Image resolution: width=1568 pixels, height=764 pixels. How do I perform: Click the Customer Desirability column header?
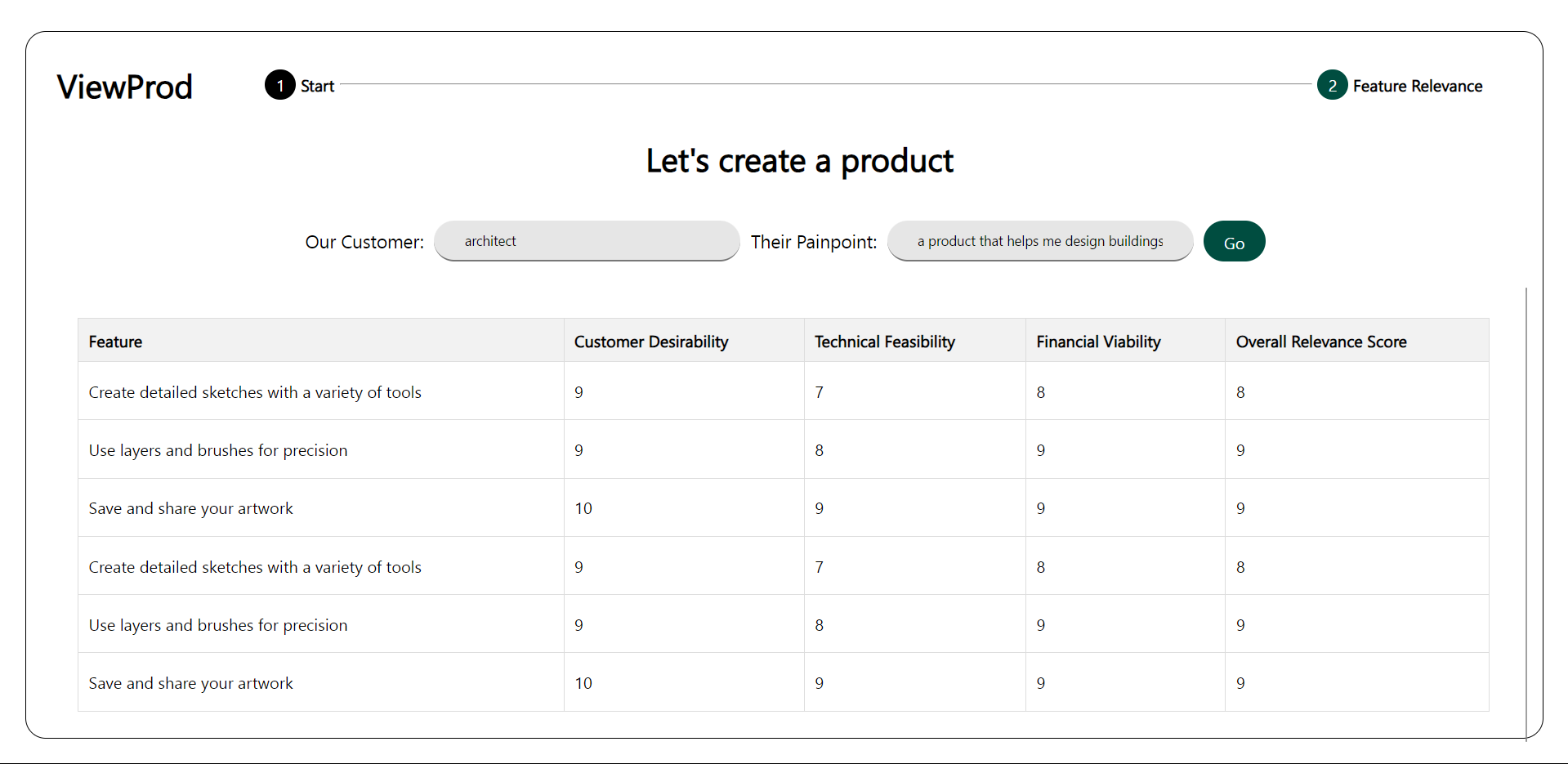(650, 342)
